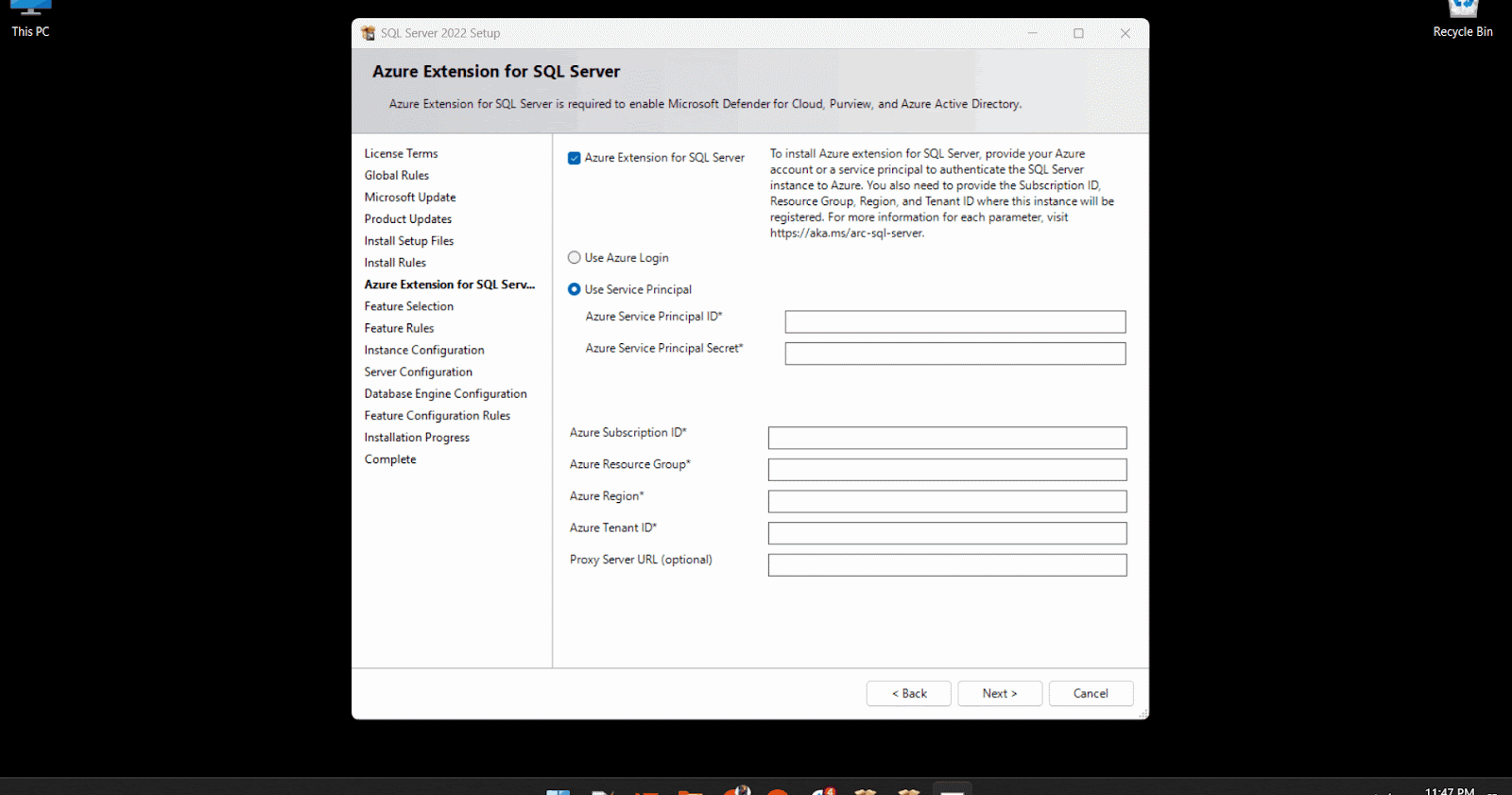Image resolution: width=1512 pixels, height=795 pixels.
Task: Open the This PC desktop icon
Action: 30,17
